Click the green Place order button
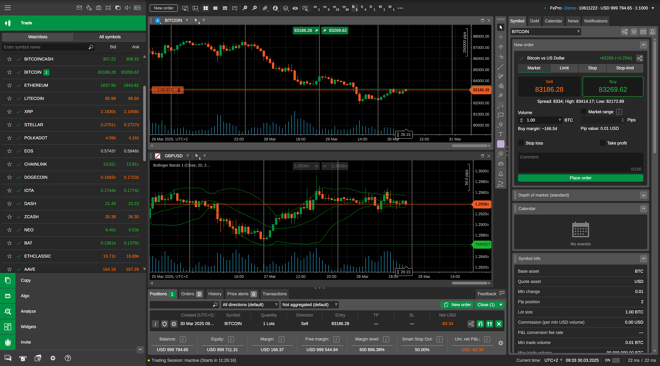This screenshot has width=660, height=366. pos(580,178)
